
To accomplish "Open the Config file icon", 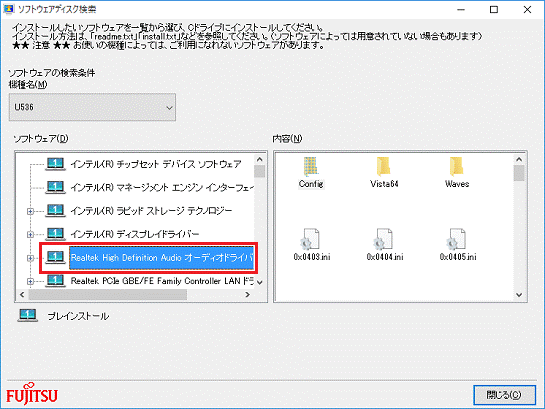I will [310, 166].
